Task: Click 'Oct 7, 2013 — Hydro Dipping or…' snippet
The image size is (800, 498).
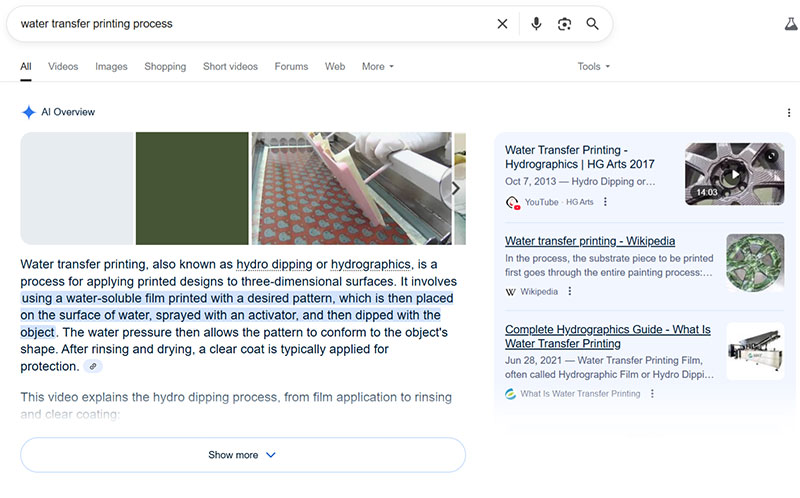Action: 580,182
